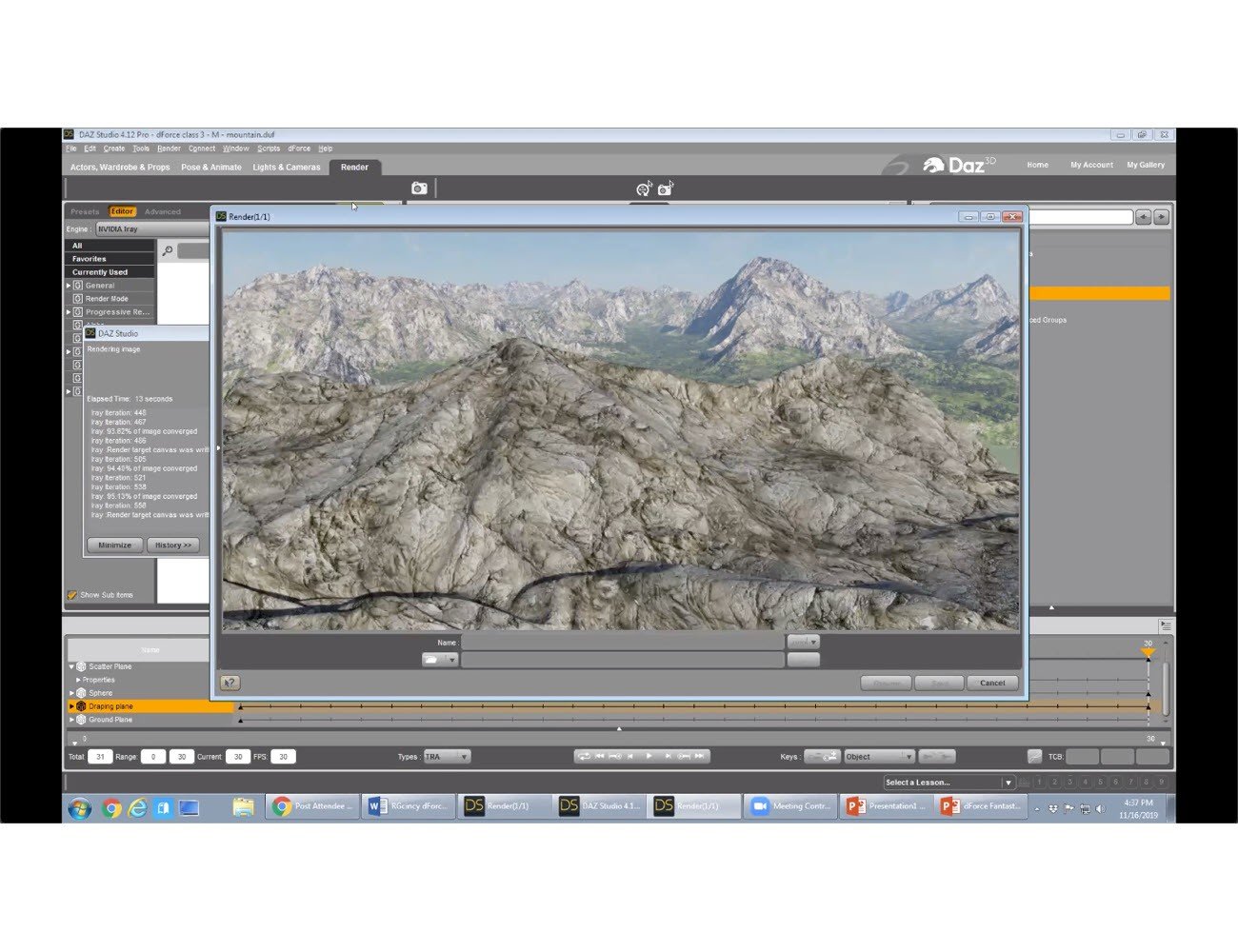Click the FPS value input field
The image size is (1238, 952).
tap(283, 756)
